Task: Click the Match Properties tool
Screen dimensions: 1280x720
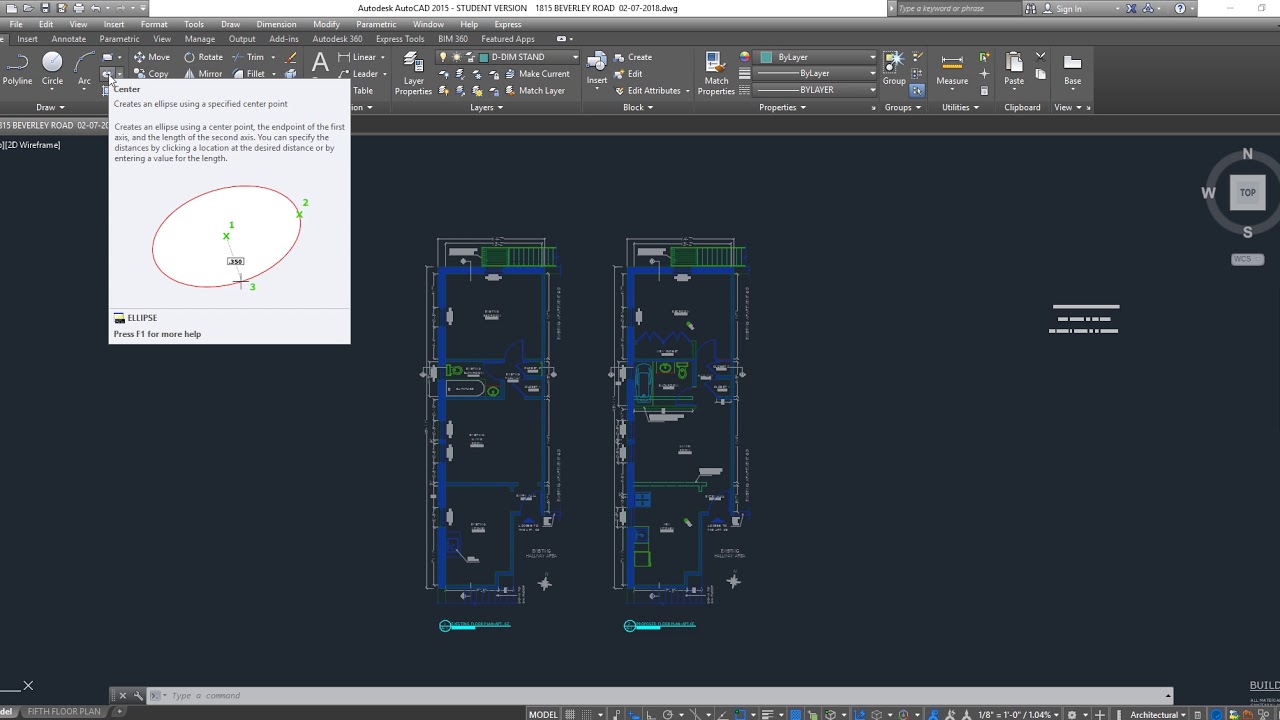Action: click(x=716, y=74)
